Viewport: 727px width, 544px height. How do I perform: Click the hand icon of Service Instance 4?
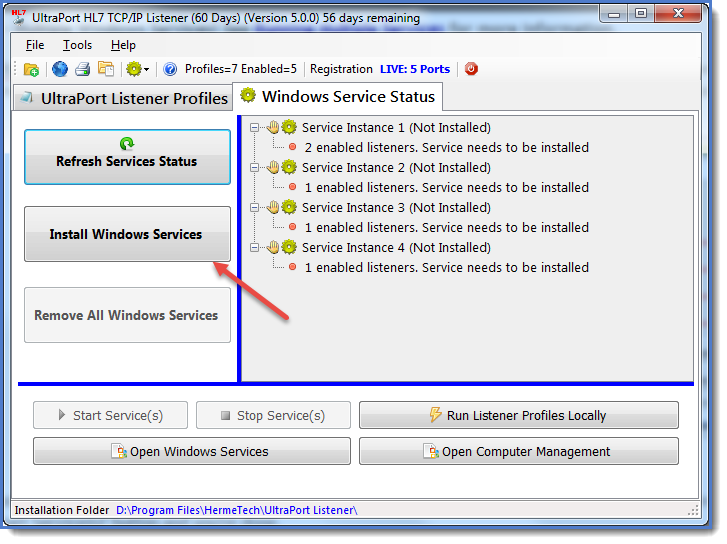273,247
